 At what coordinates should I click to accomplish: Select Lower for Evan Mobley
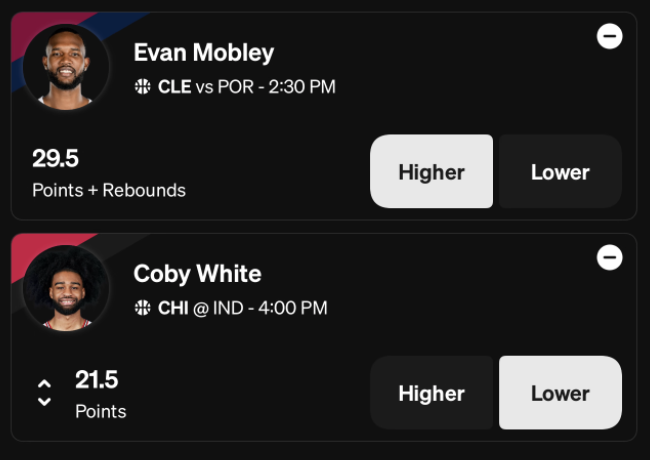[560, 171]
